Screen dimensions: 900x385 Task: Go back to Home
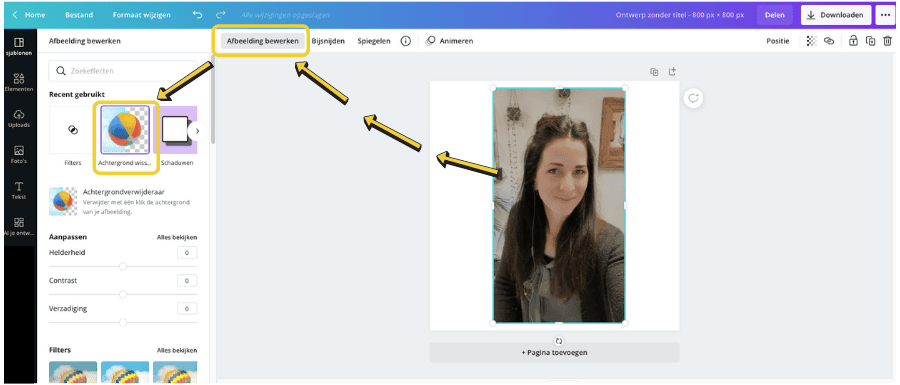click(29, 15)
